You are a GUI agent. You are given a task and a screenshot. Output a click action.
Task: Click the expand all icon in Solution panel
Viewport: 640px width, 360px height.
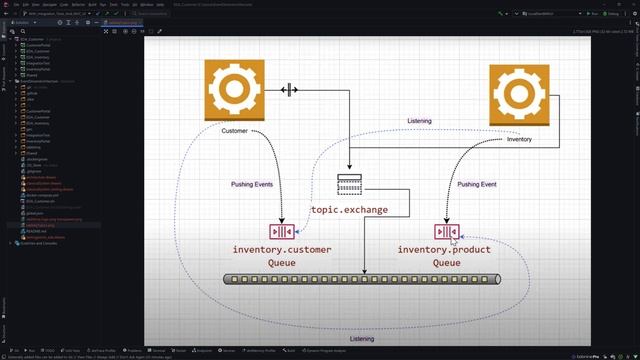point(68,22)
